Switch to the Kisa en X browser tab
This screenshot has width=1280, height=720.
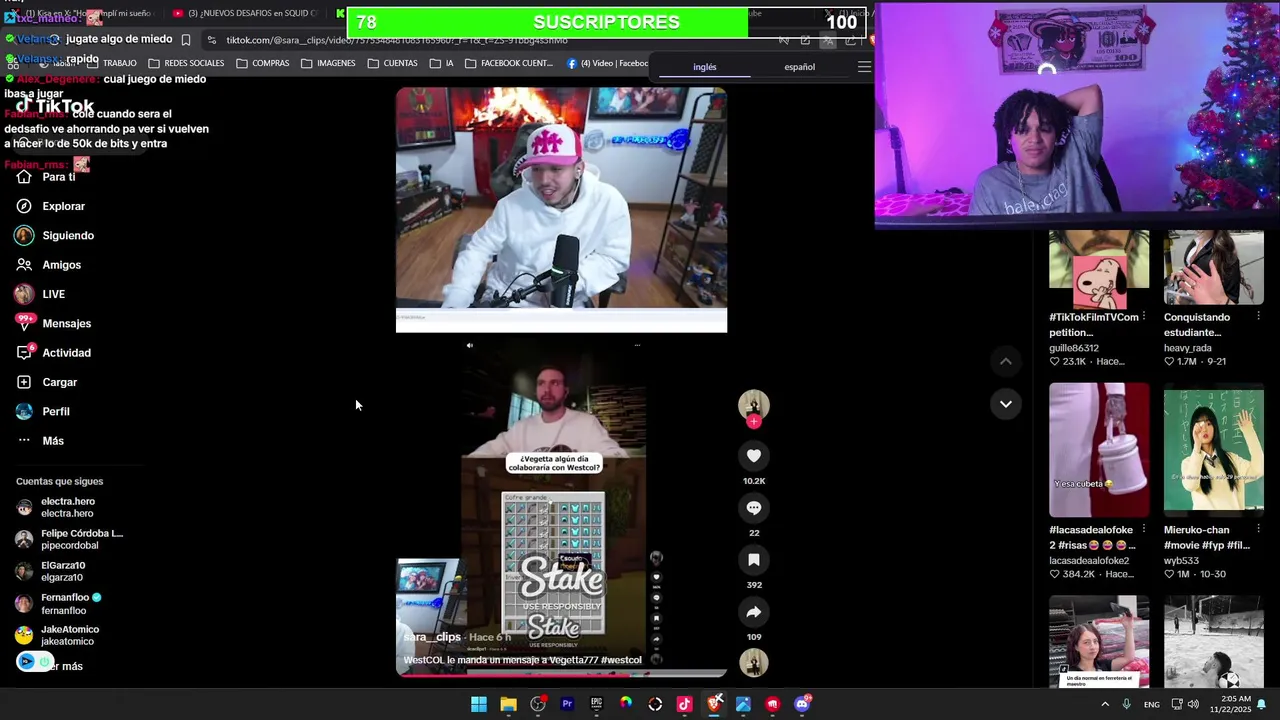point(85,13)
